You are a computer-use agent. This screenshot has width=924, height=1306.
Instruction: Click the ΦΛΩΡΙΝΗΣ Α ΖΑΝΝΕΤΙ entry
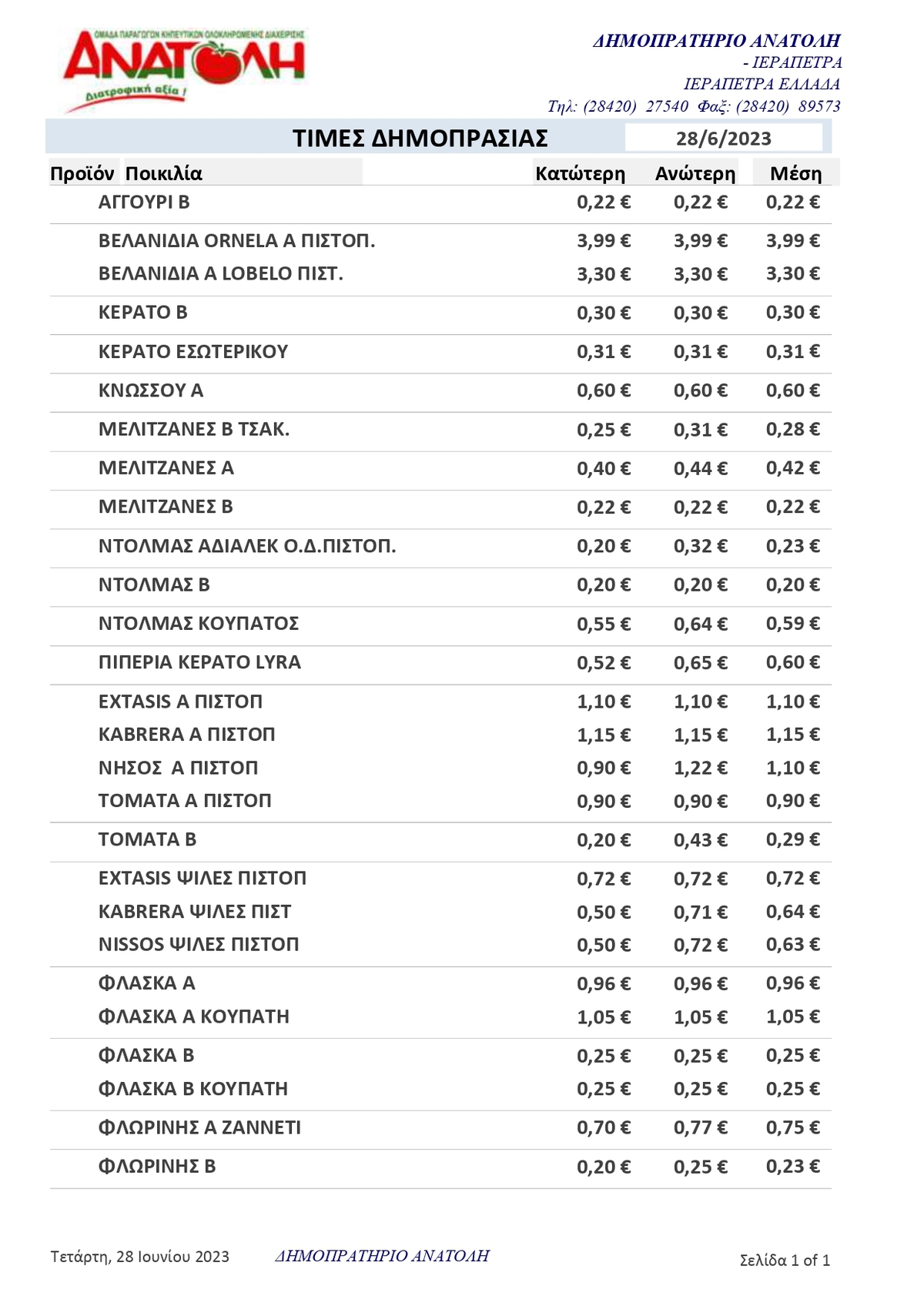199,1128
